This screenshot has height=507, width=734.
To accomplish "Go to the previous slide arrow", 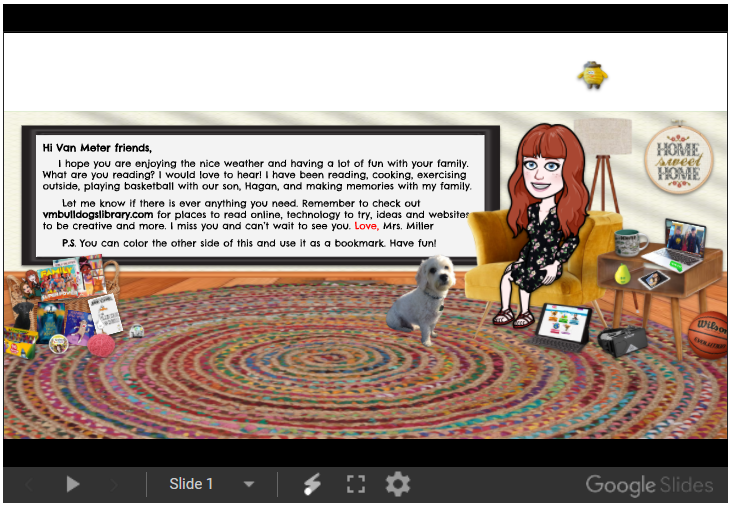I will pyautogui.click(x=28, y=485).
